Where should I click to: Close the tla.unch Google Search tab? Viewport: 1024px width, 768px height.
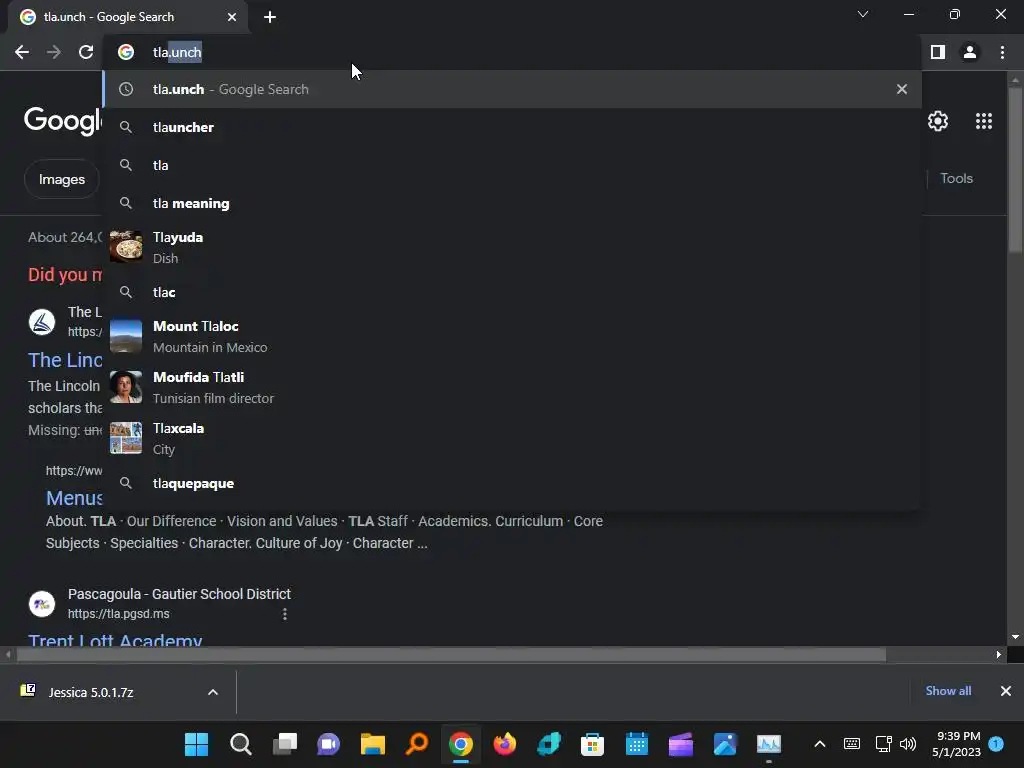coord(232,18)
